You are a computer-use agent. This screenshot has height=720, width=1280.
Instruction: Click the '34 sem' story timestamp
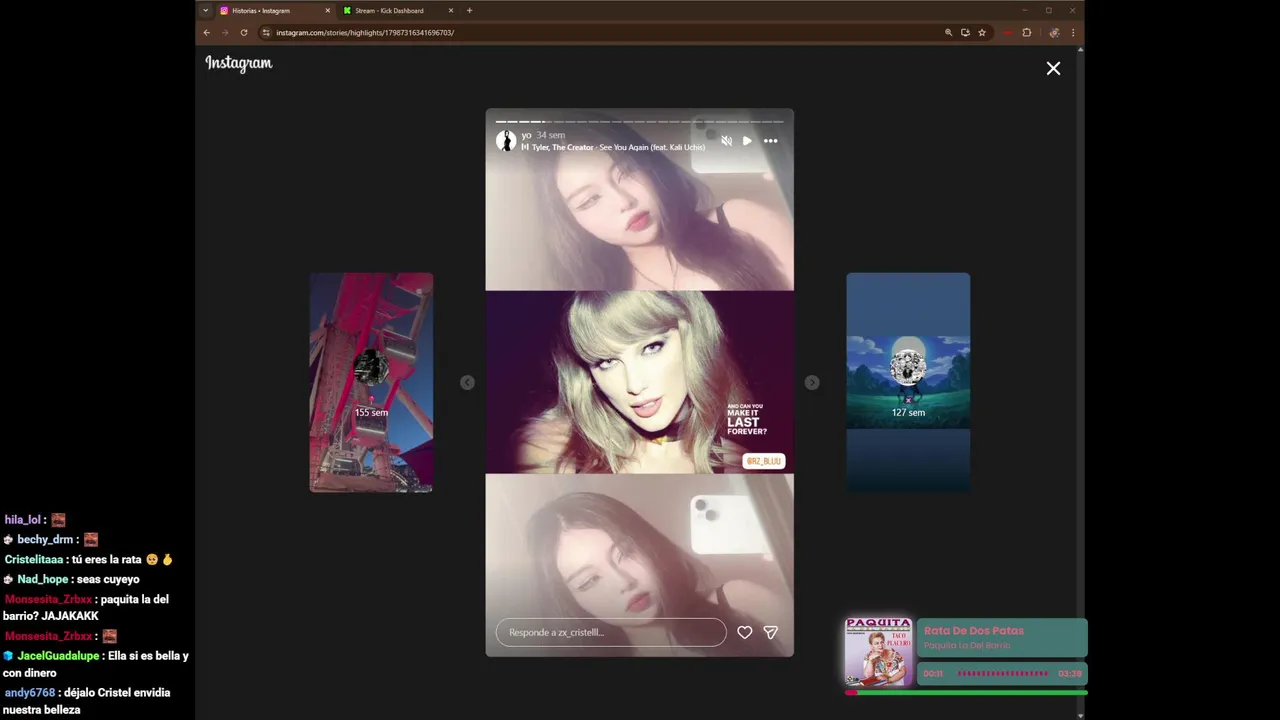(x=550, y=135)
